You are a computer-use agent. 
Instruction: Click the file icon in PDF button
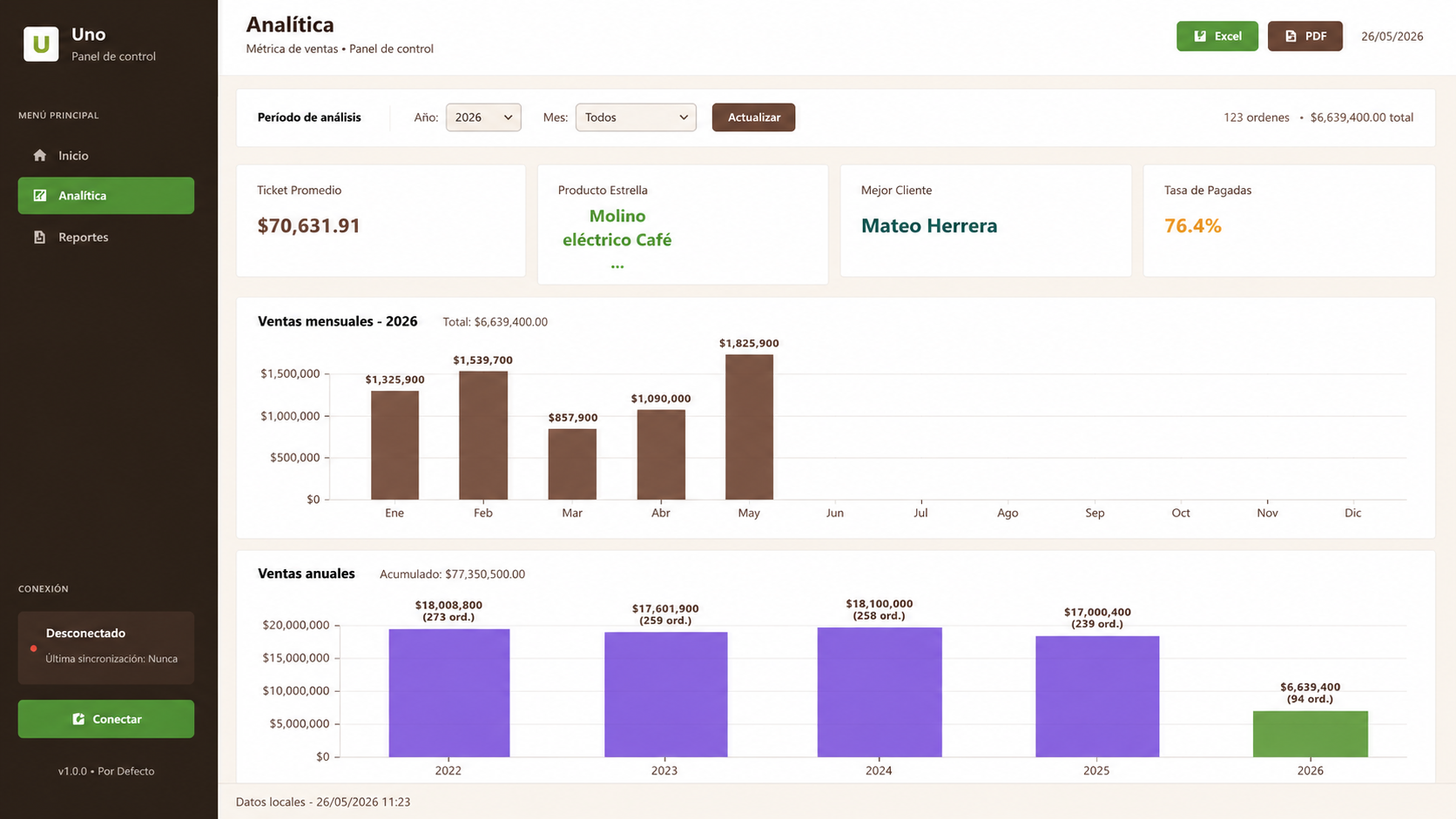pyautogui.click(x=1291, y=36)
